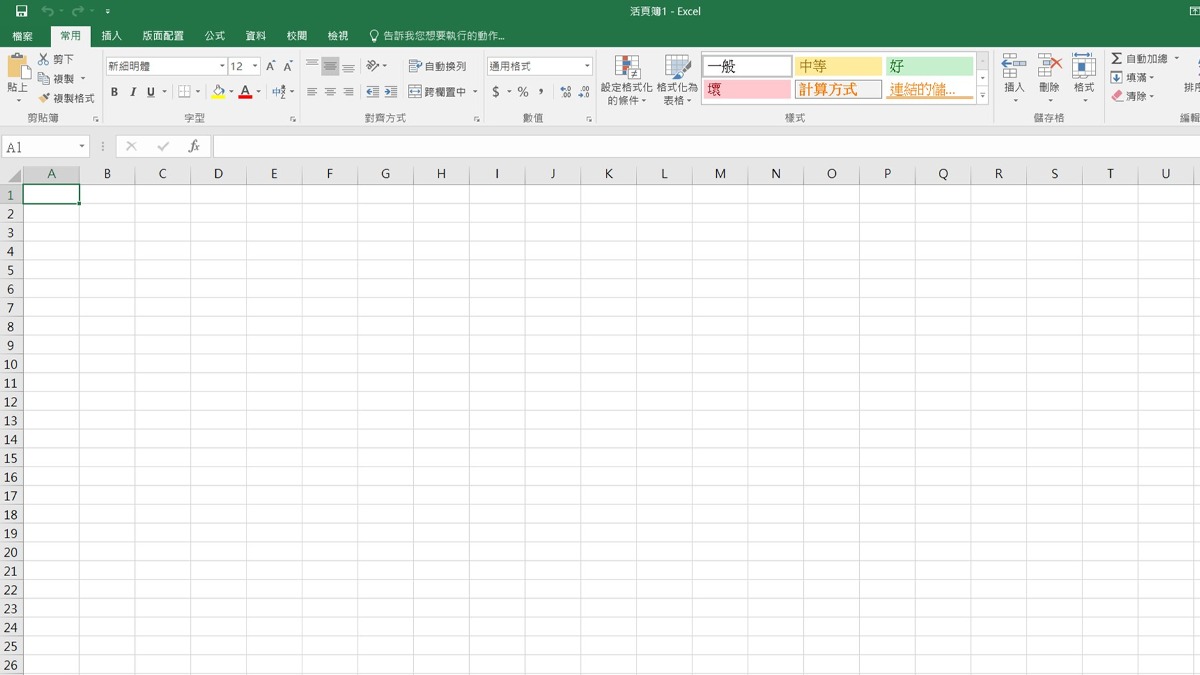Apply the 計算方式 cell style
Screen dimensions: 1200x675
(x=838, y=90)
